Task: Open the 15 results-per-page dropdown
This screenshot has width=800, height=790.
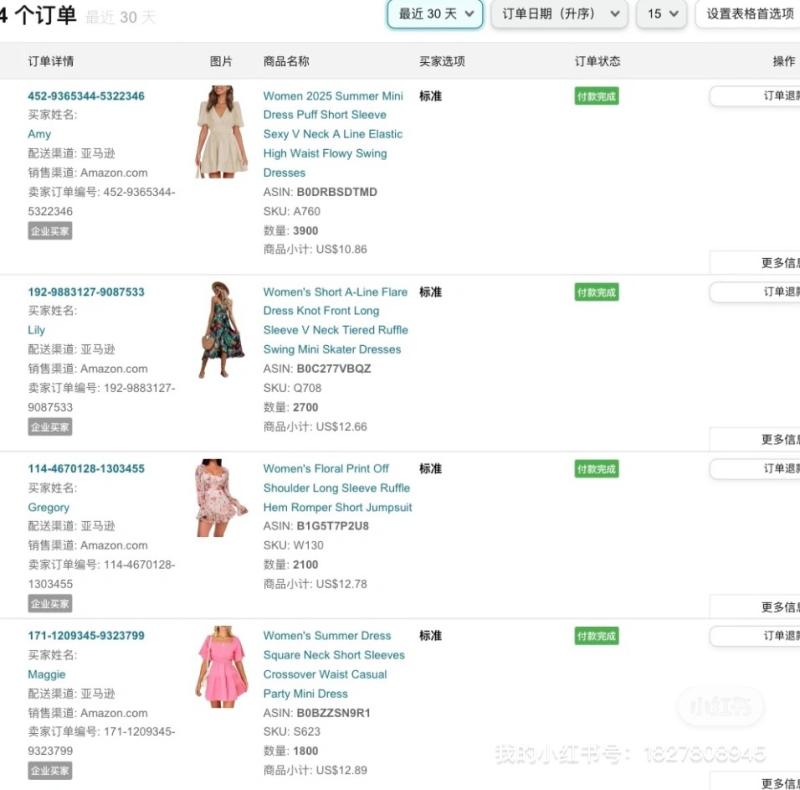Action: tap(661, 14)
